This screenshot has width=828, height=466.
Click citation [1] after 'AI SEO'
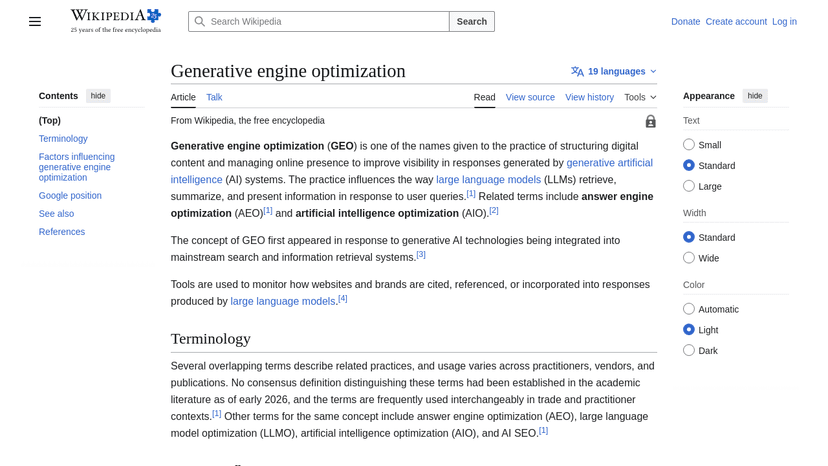[x=543, y=431]
